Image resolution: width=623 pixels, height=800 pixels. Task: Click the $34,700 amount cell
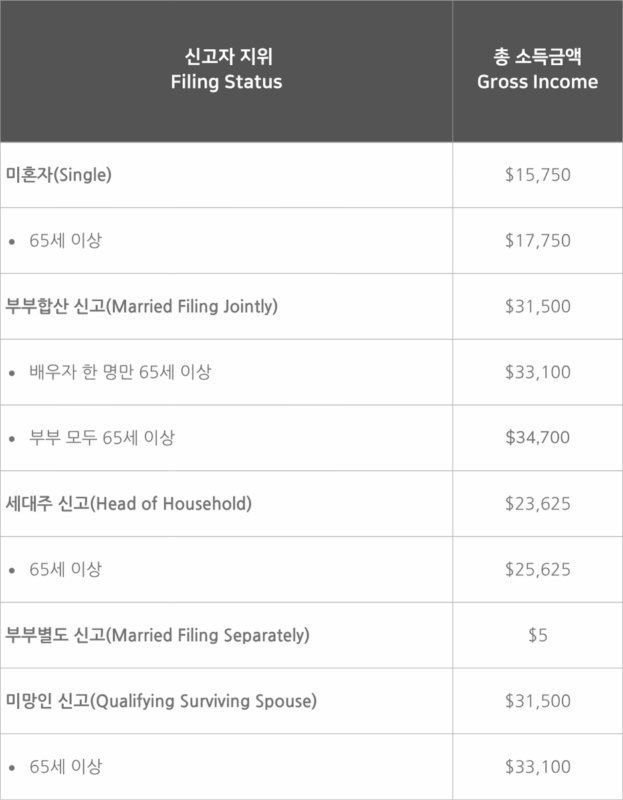pos(537,438)
